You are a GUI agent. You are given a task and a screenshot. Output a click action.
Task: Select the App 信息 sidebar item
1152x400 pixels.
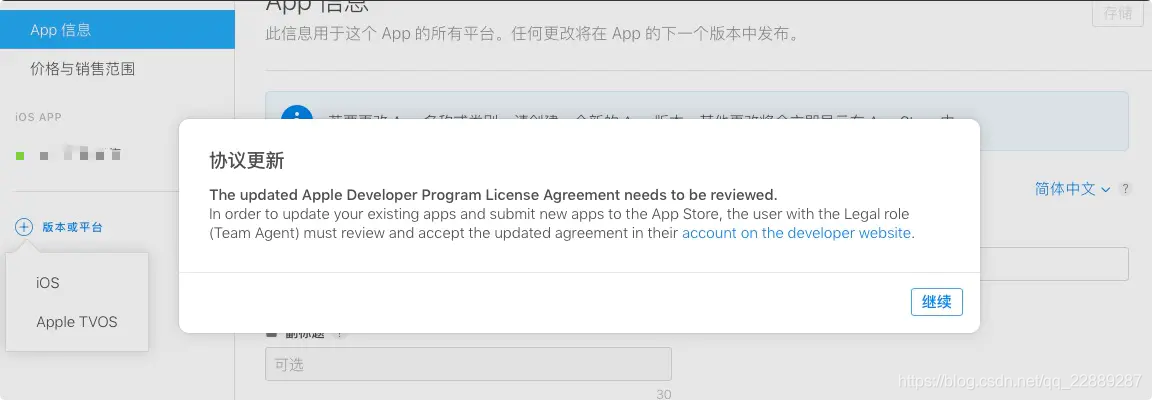click(118, 30)
